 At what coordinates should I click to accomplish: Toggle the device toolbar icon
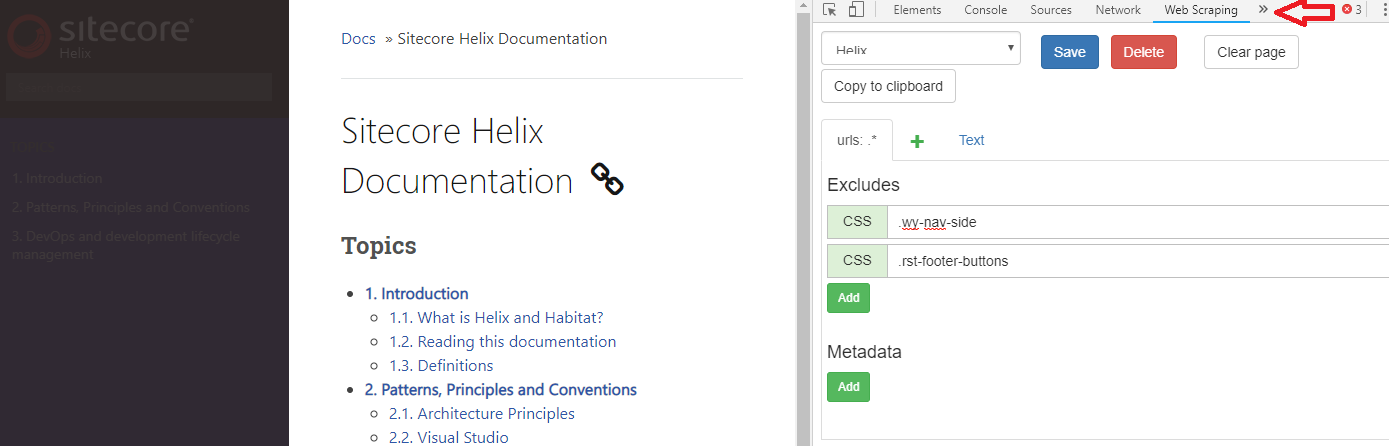856,10
